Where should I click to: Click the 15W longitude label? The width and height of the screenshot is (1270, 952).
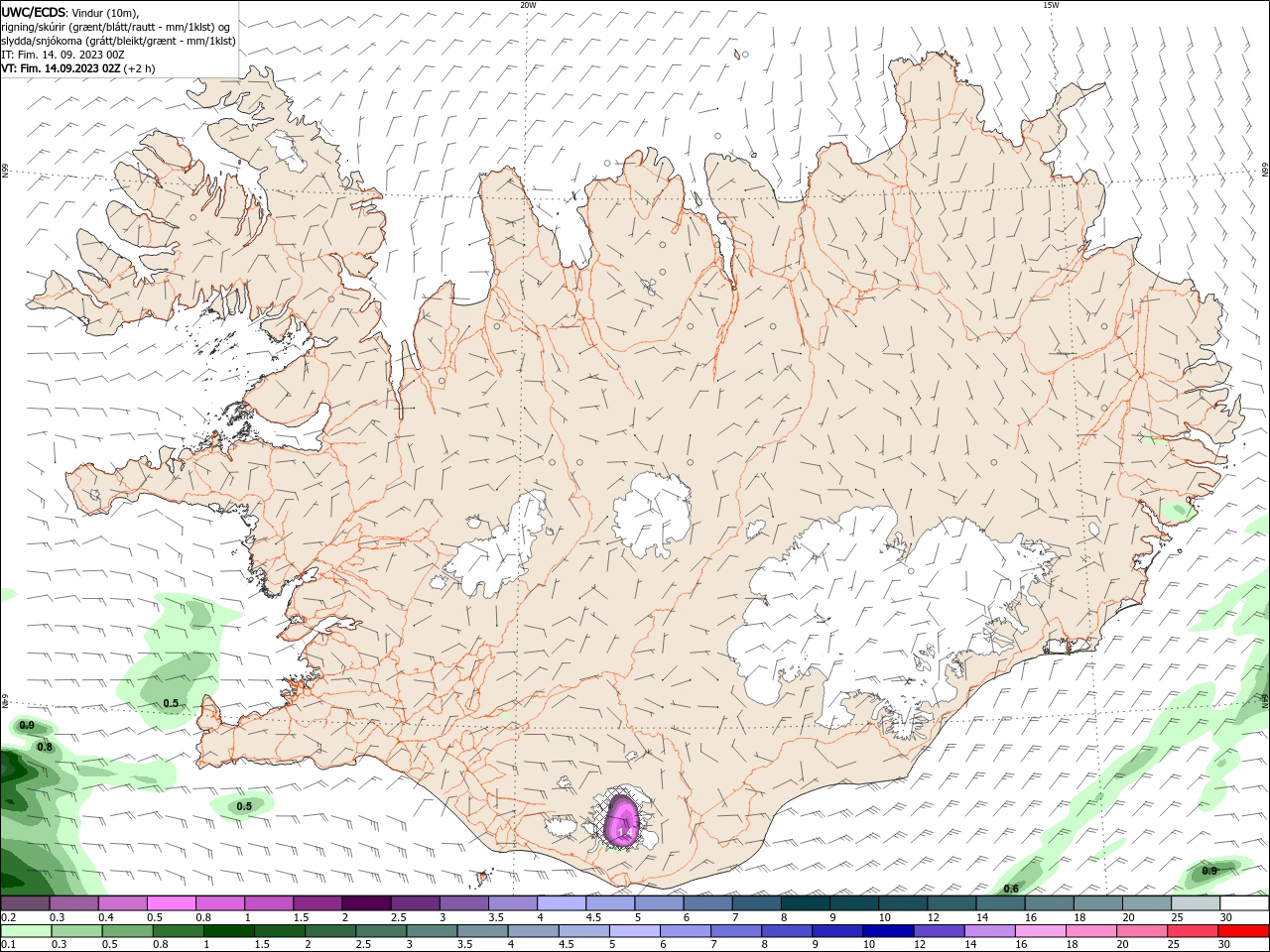pyautogui.click(x=1050, y=5)
